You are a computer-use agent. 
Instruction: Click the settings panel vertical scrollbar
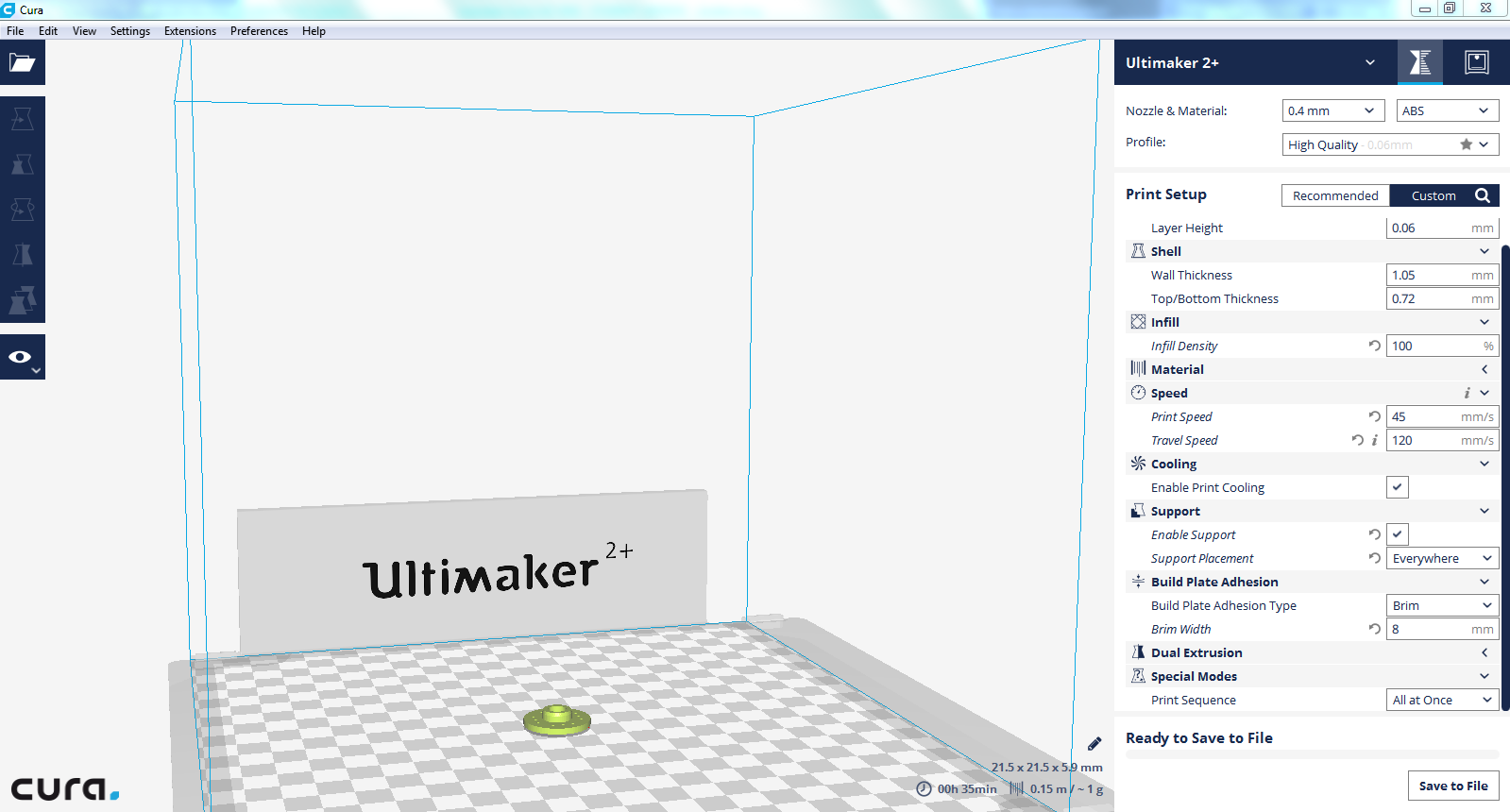[x=1505, y=477]
